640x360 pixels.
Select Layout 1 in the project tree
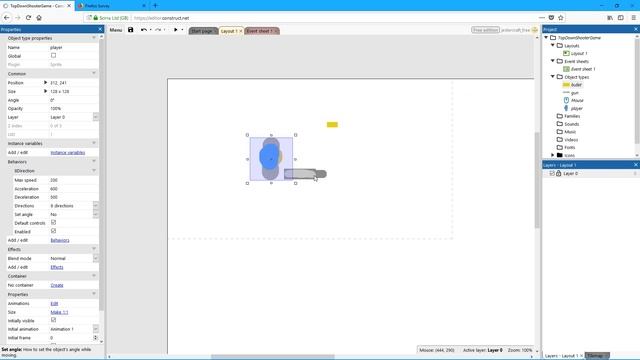[579, 53]
